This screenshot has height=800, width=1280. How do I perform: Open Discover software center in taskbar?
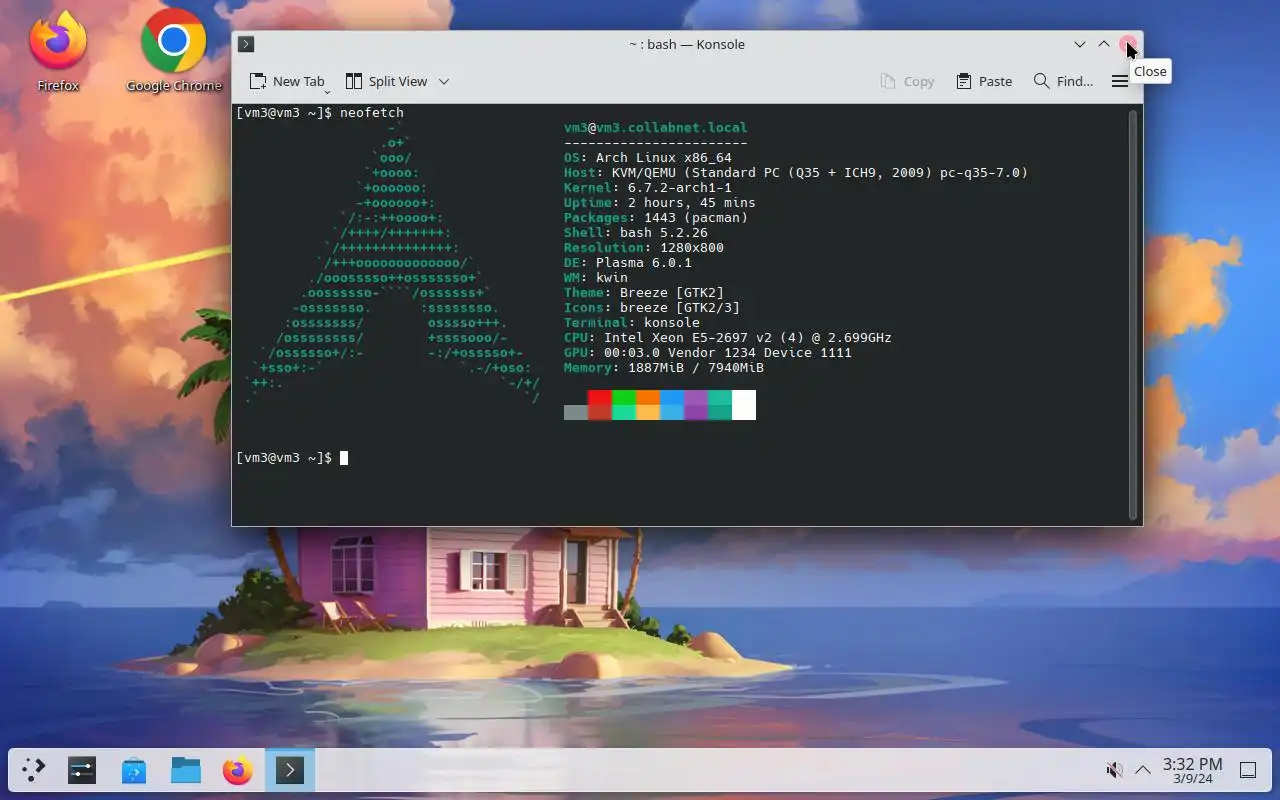click(134, 770)
